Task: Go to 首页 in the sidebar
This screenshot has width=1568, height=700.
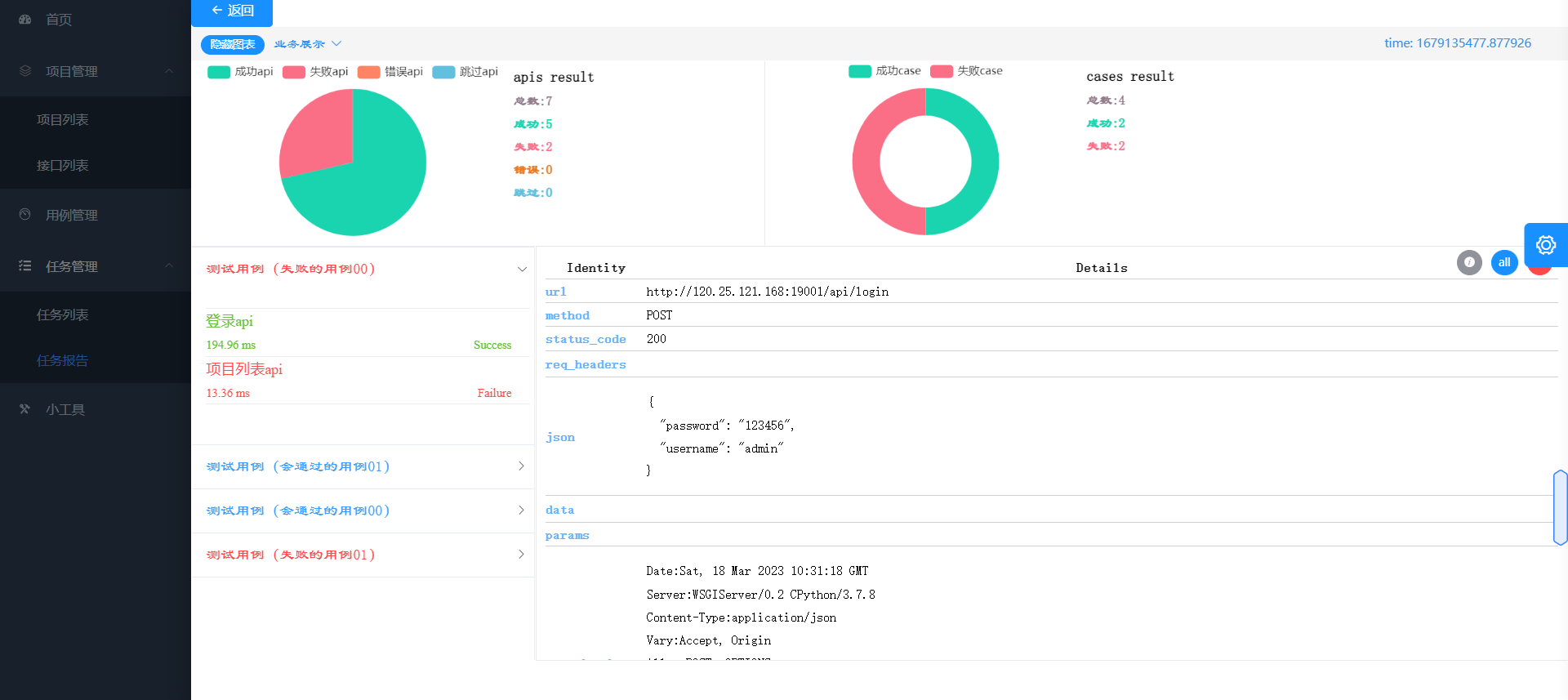Action: point(59,20)
